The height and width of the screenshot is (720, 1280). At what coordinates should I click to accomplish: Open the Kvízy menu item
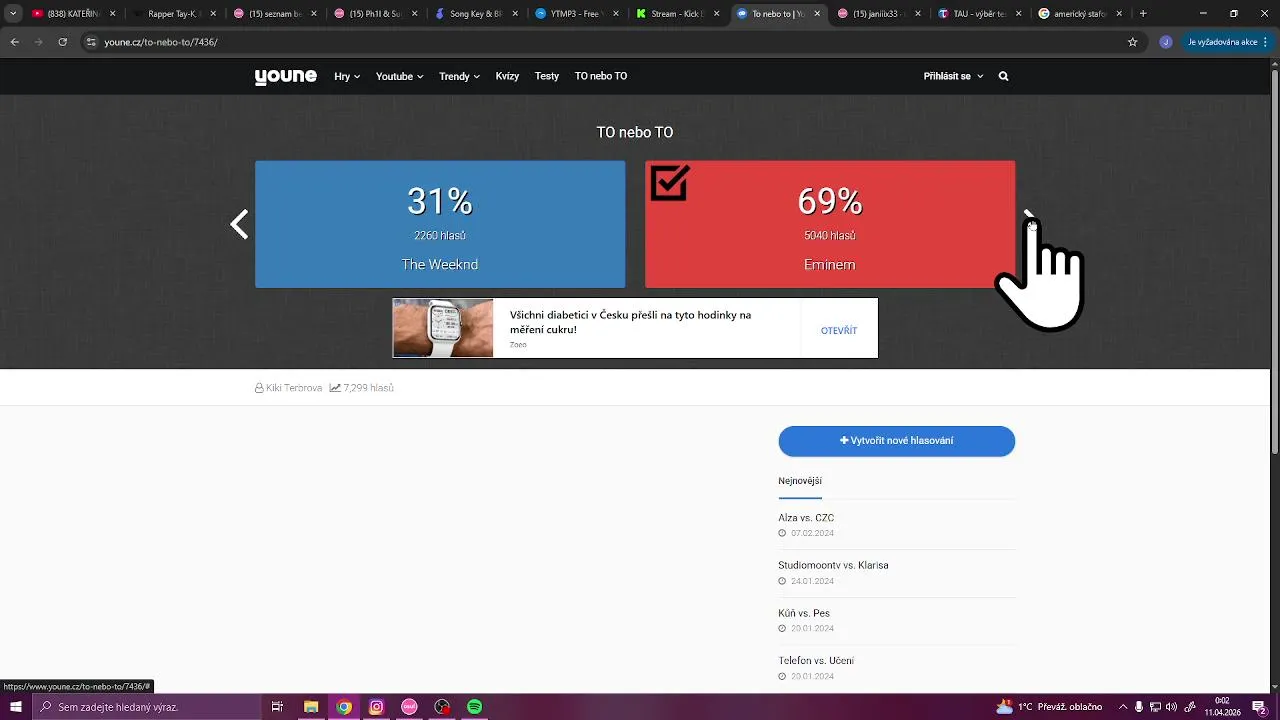point(507,76)
